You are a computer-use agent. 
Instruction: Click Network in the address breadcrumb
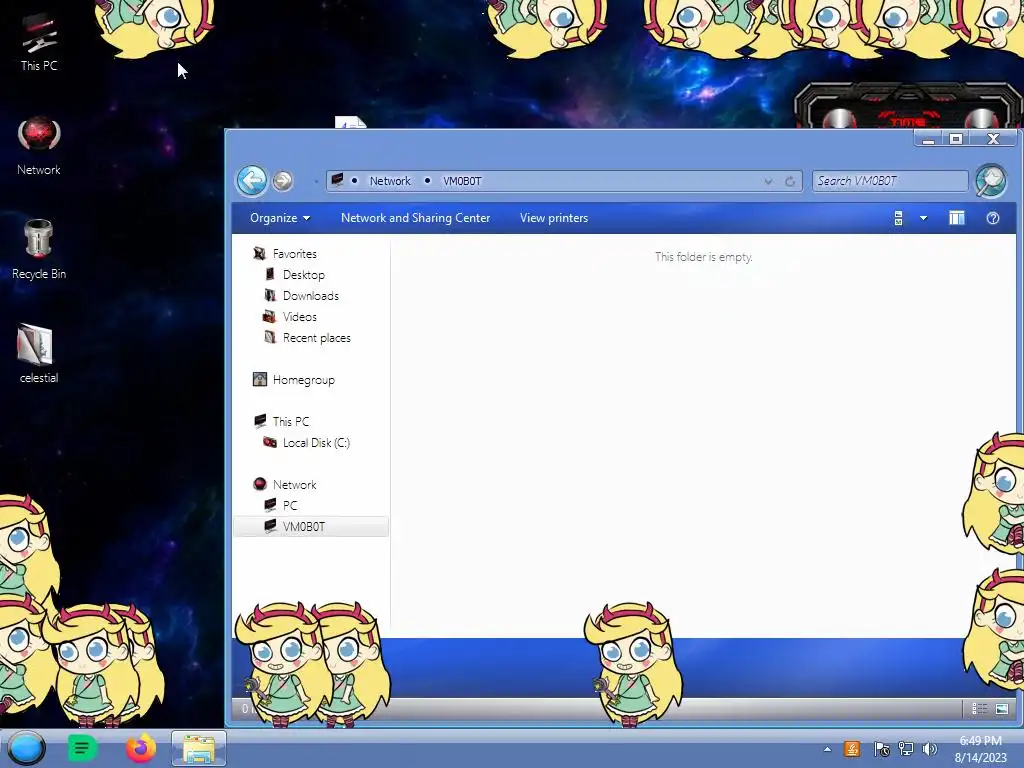(x=390, y=181)
